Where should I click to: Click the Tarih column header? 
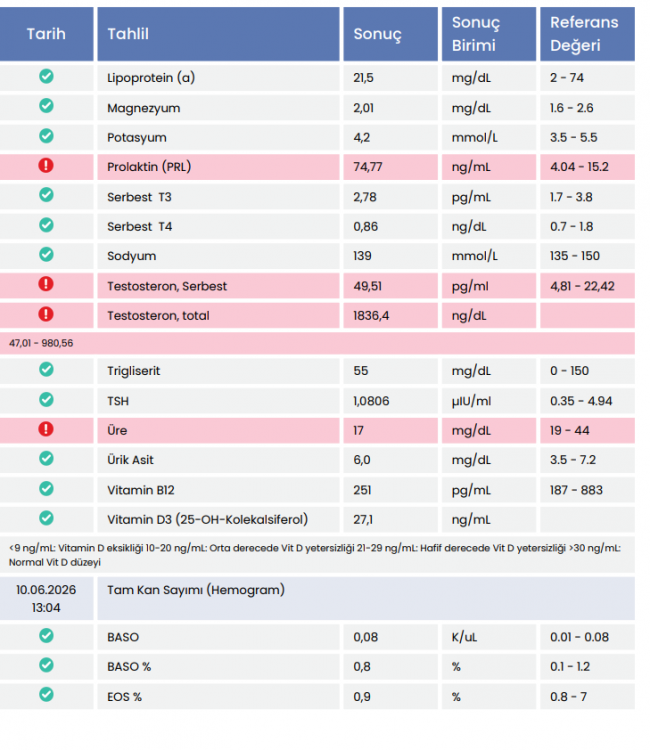coord(46,34)
